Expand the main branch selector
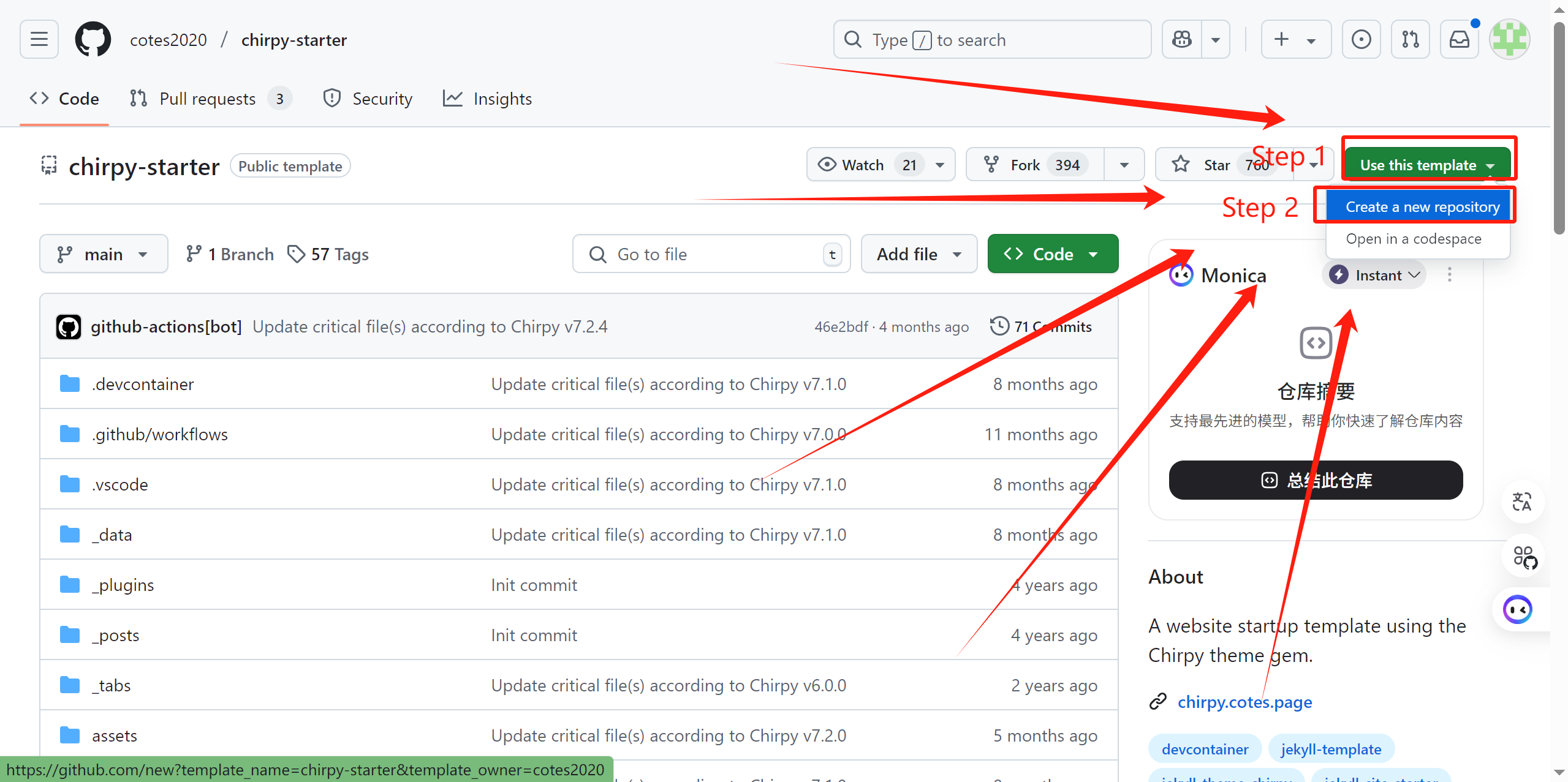 103,254
